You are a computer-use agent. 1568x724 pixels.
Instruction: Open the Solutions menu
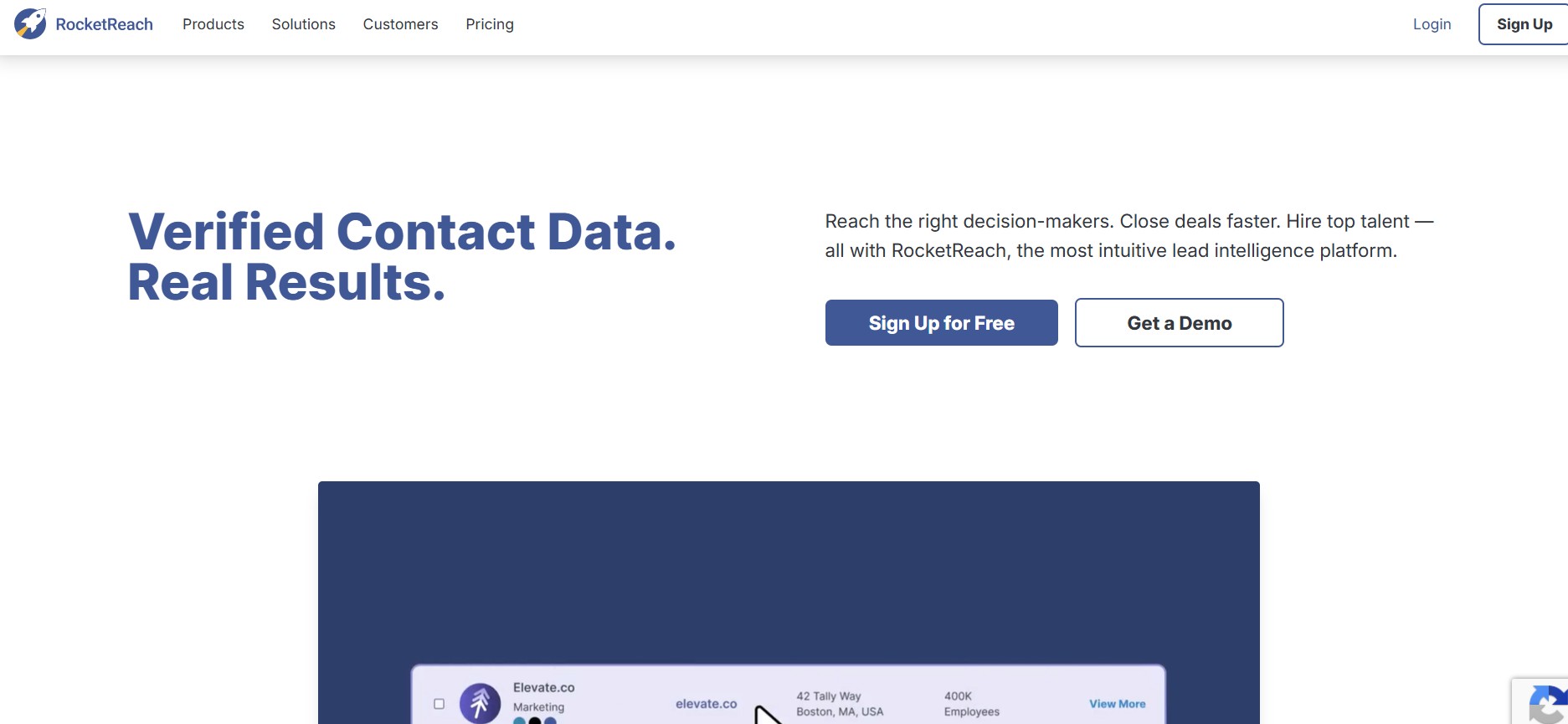point(303,24)
